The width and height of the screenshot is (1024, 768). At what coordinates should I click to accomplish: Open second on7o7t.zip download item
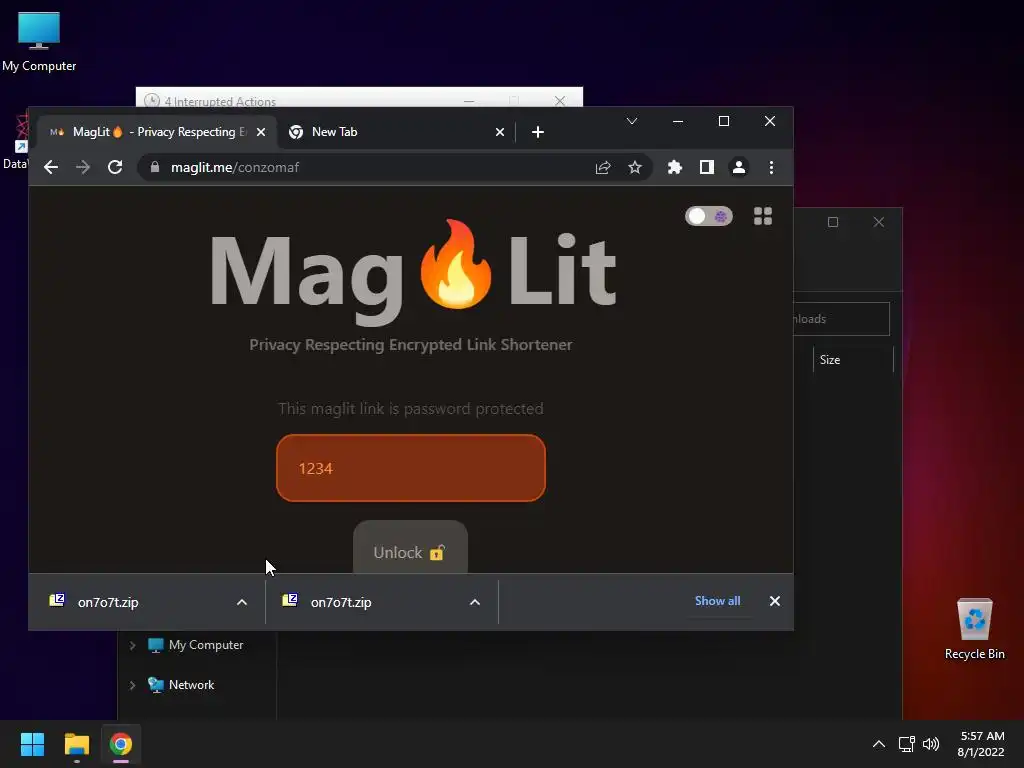[x=341, y=602]
